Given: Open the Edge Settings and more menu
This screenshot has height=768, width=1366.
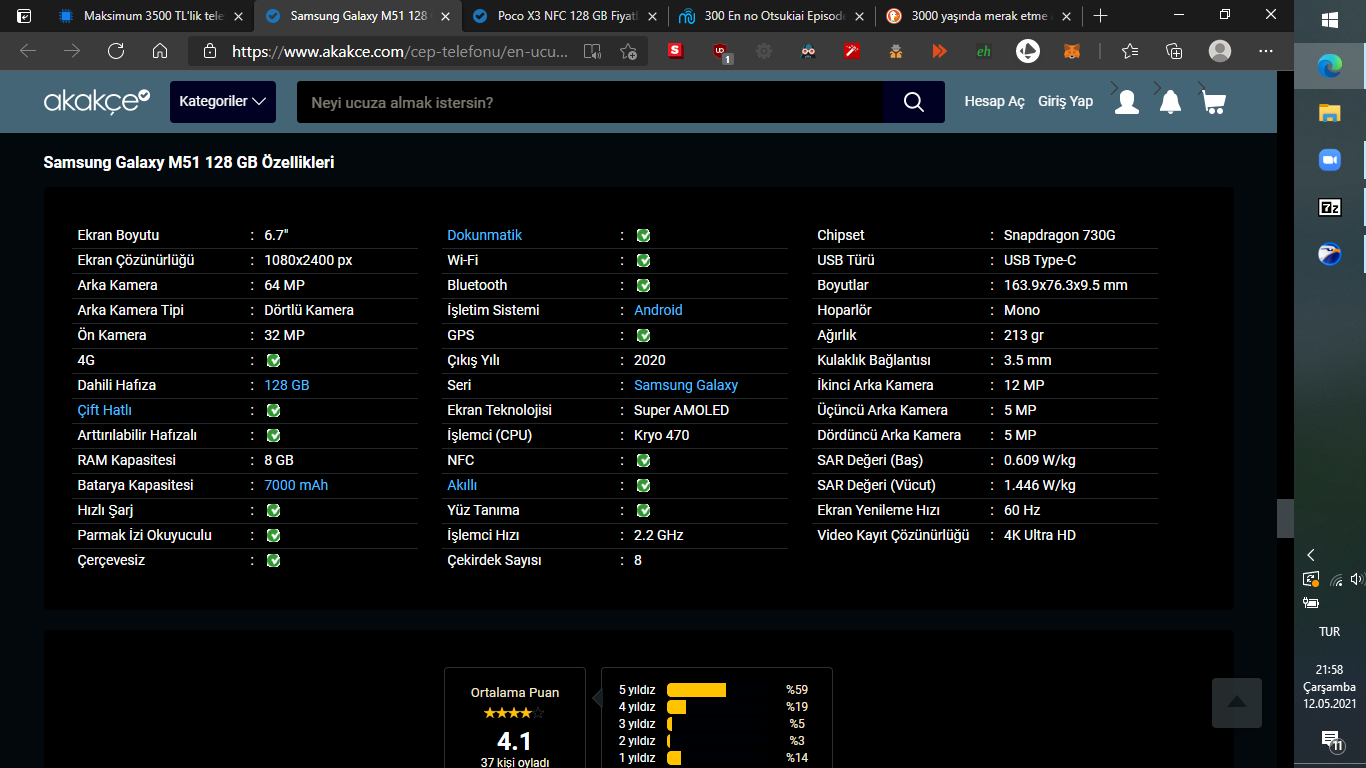Looking at the screenshot, I should pyautogui.click(x=1265, y=51).
